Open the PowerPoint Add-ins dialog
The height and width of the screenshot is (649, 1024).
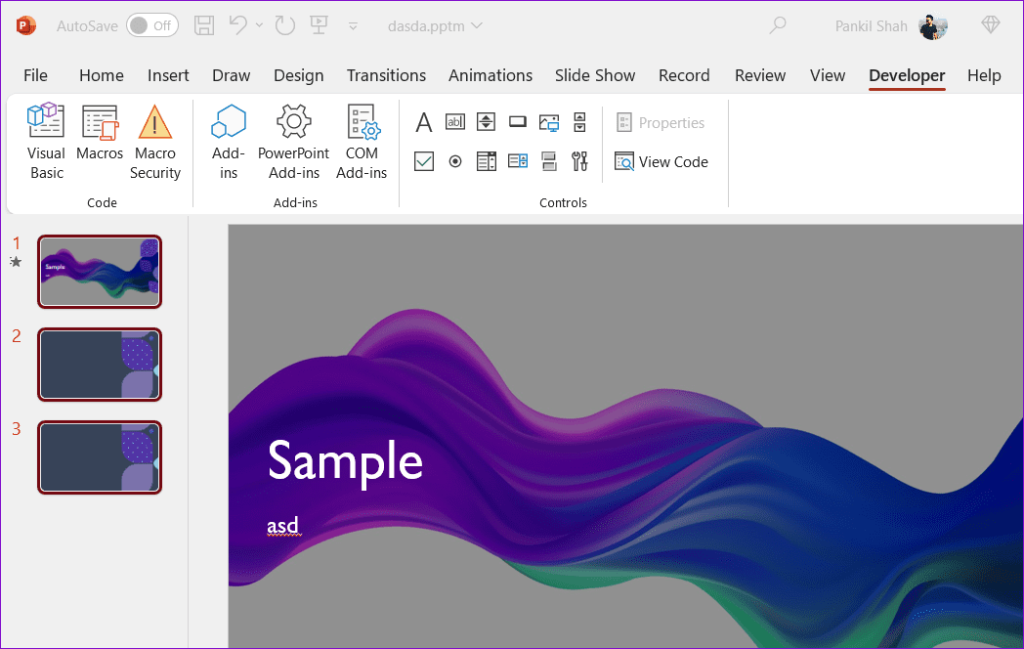(293, 140)
